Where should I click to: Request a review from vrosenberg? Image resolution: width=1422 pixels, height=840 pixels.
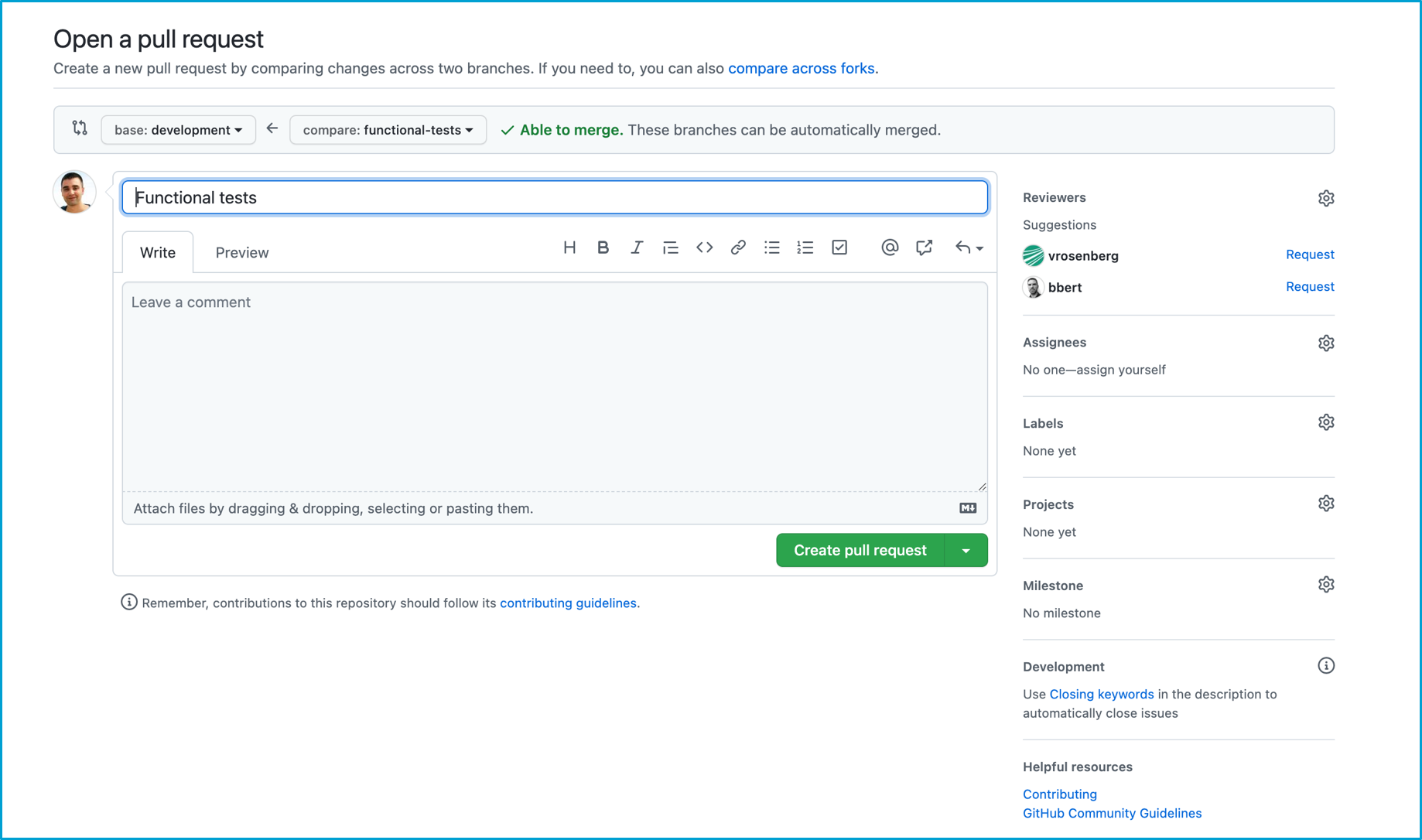pos(1310,254)
